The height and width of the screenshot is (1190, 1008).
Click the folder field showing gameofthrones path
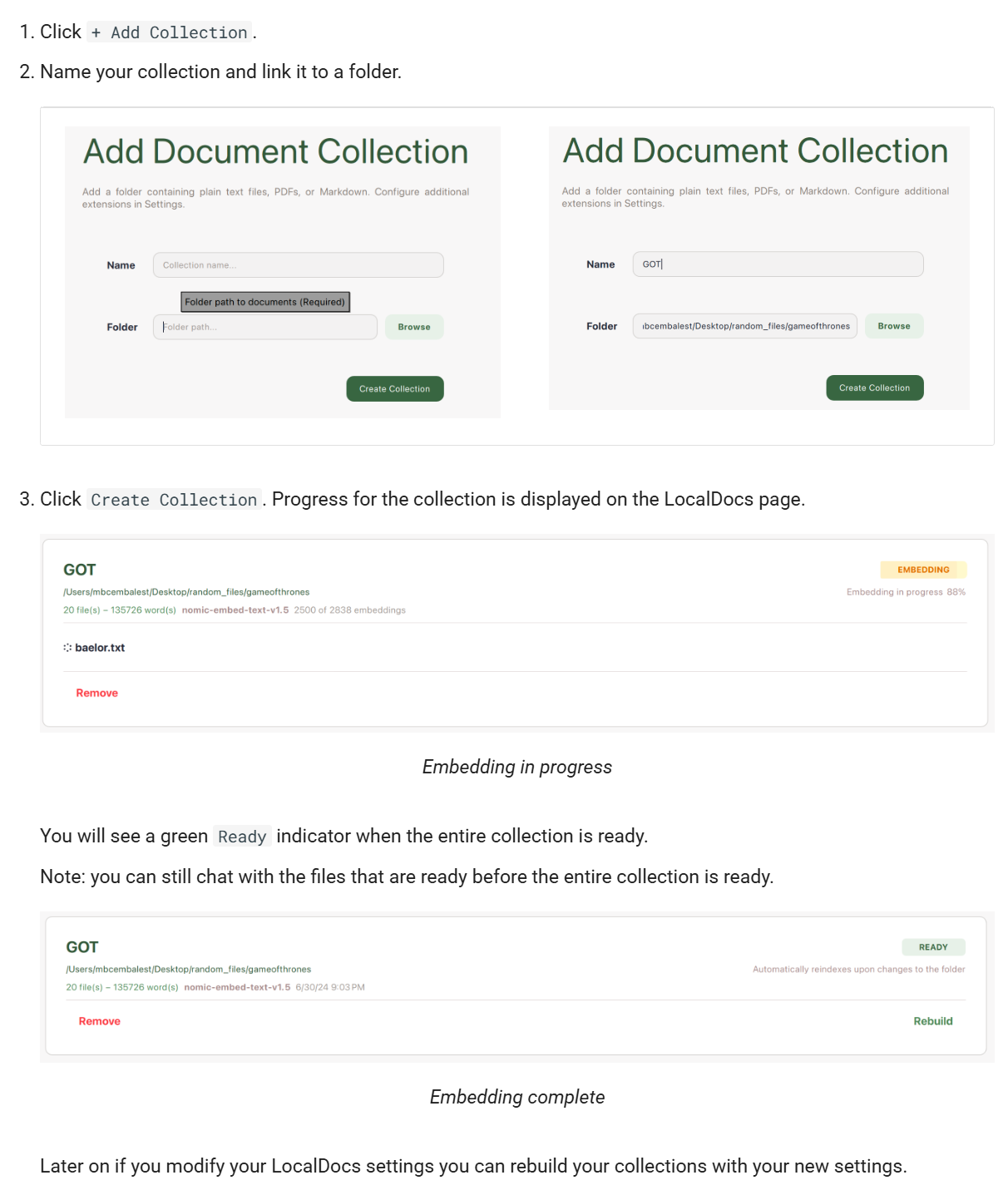point(744,326)
